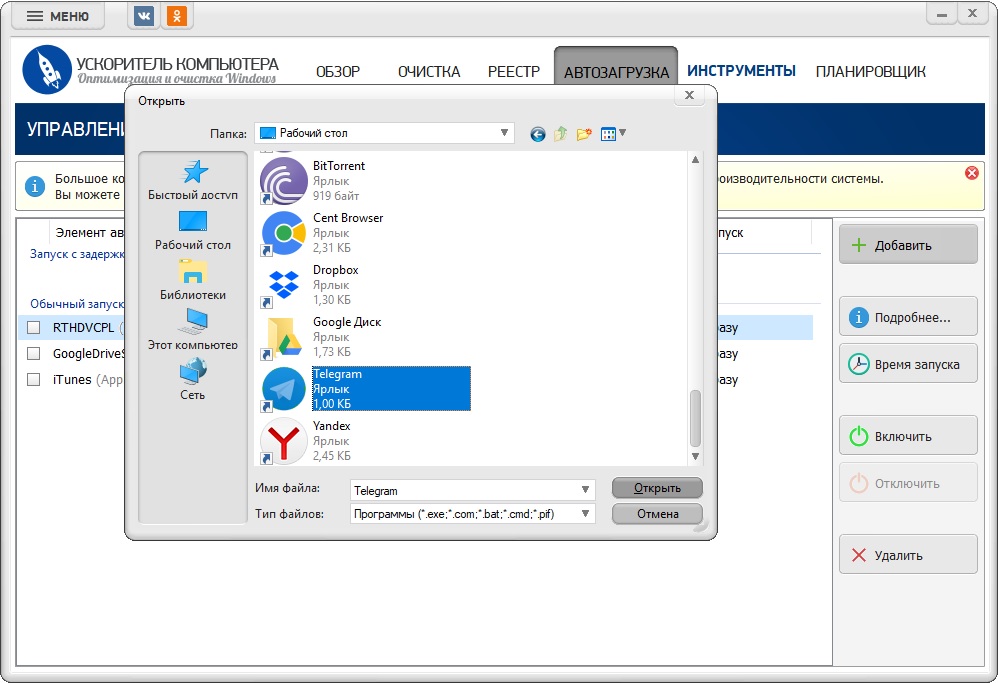This screenshot has width=998, height=683.
Task: Open Этот компьютер in places bar
Action: pos(193,330)
